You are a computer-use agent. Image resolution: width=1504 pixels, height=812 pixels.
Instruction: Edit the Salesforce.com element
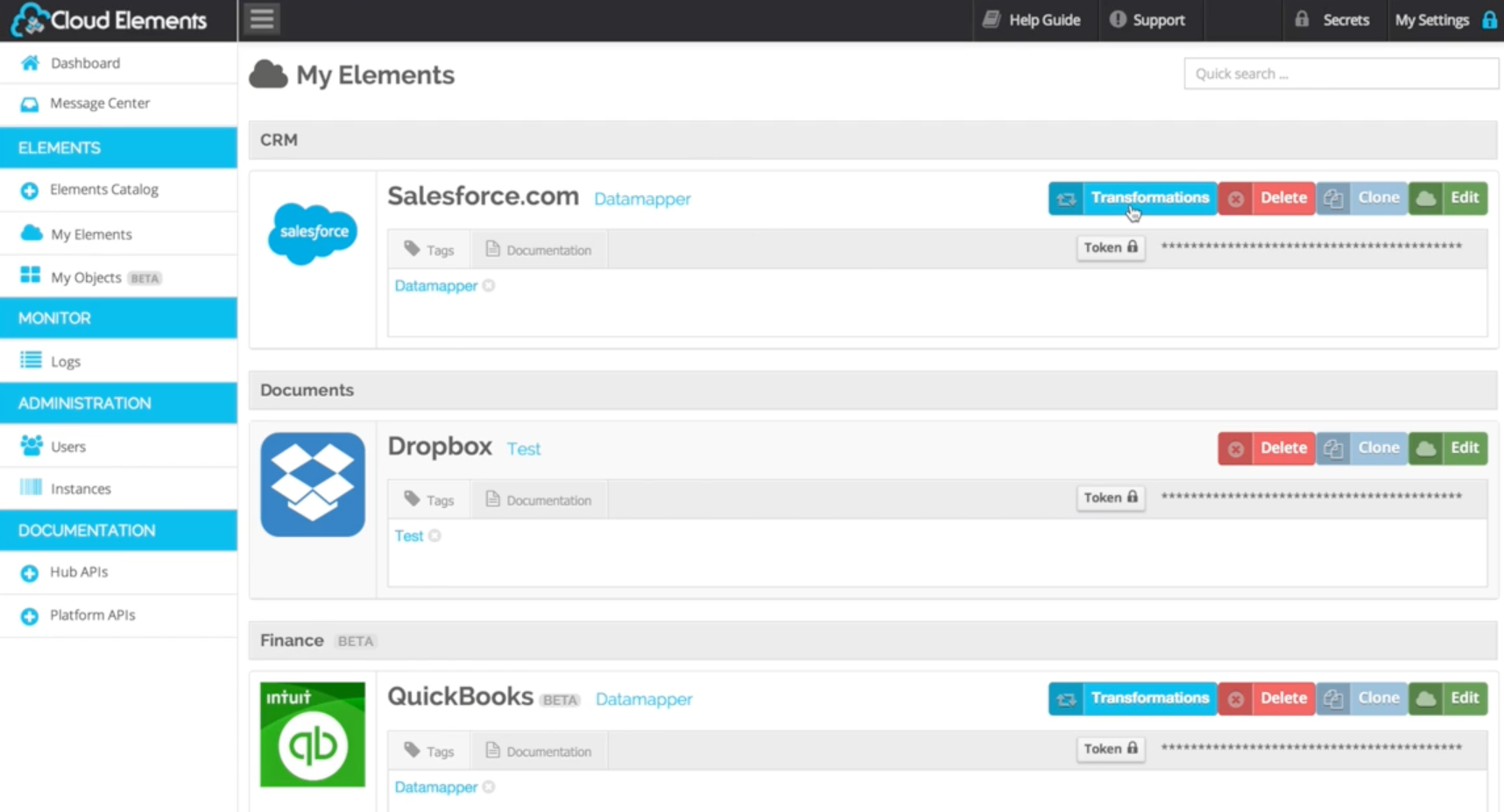[1449, 198]
